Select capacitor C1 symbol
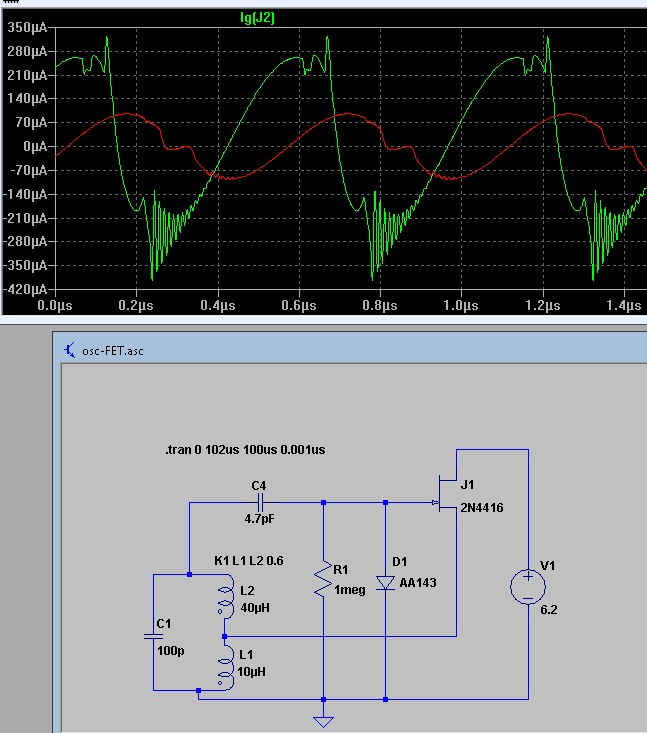 tap(153, 636)
